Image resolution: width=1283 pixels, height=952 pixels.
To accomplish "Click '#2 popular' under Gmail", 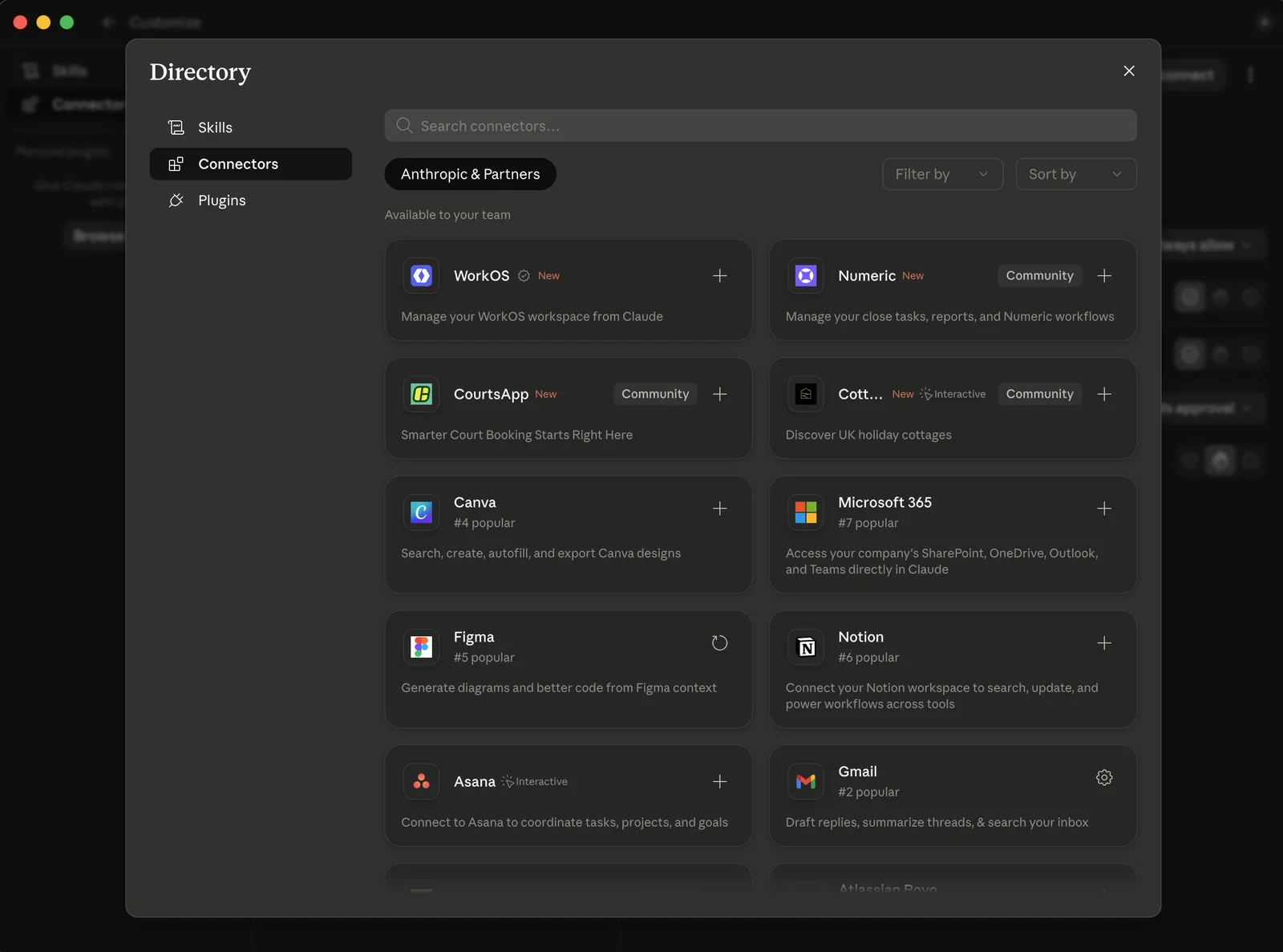I will pyautogui.click(x=868, y=792).
